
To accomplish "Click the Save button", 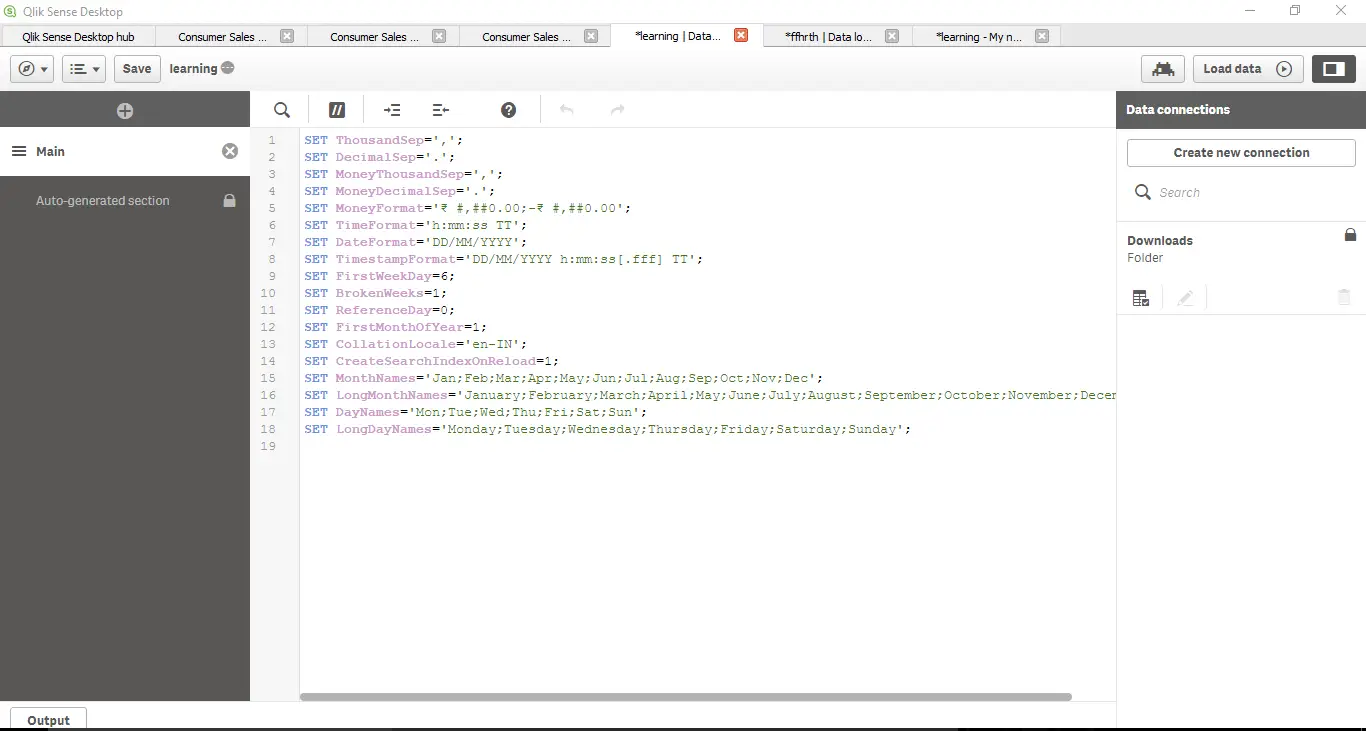I will pyautogui.click(x=137, y=69).
